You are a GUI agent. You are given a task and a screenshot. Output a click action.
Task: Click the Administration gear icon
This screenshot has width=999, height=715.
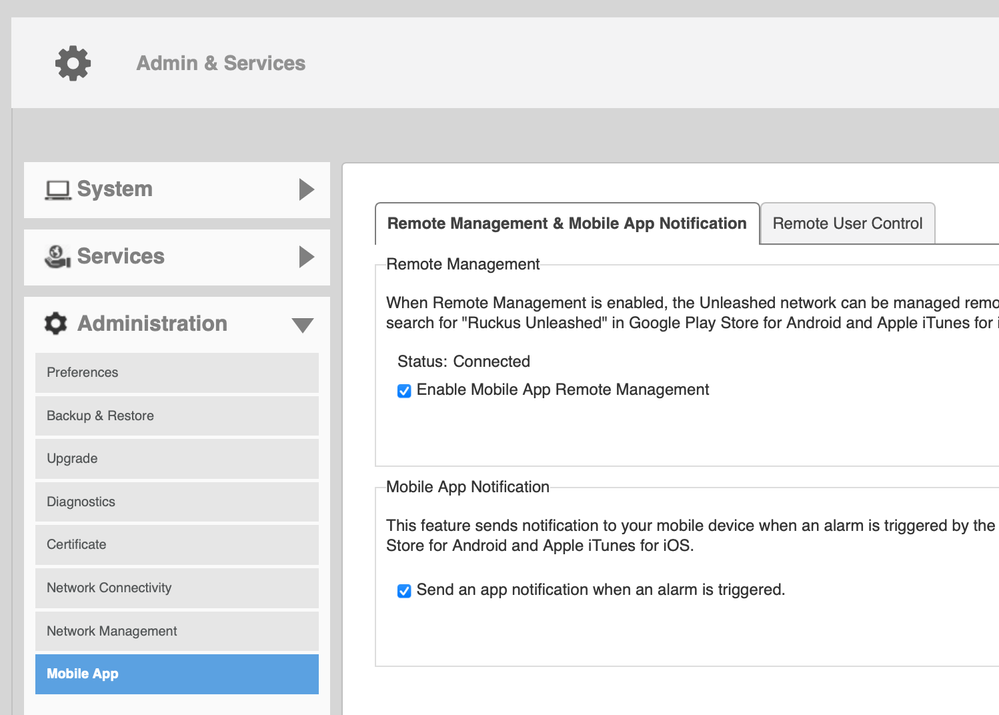[56, 324]
